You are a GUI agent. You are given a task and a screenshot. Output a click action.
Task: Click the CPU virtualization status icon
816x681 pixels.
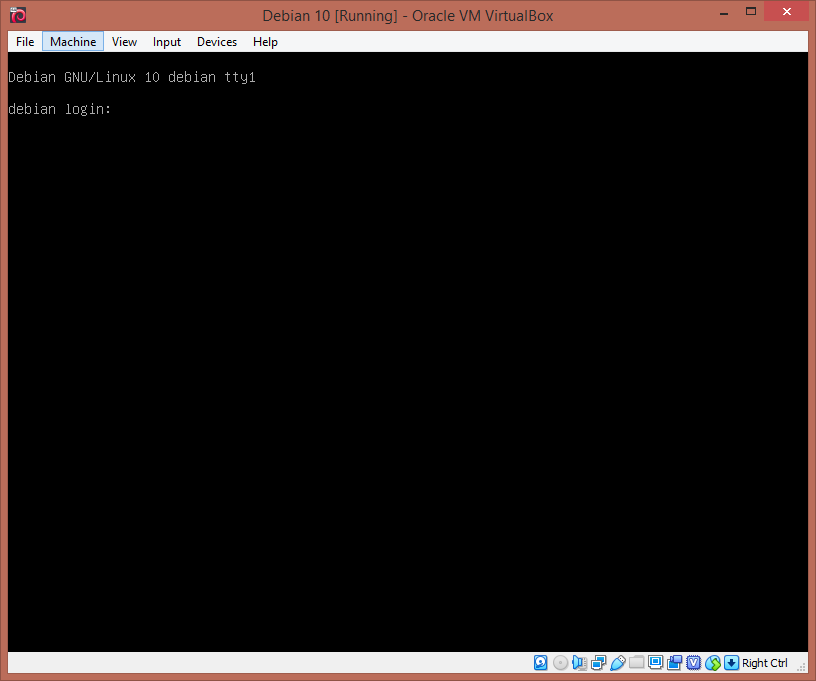pos(694,662)
